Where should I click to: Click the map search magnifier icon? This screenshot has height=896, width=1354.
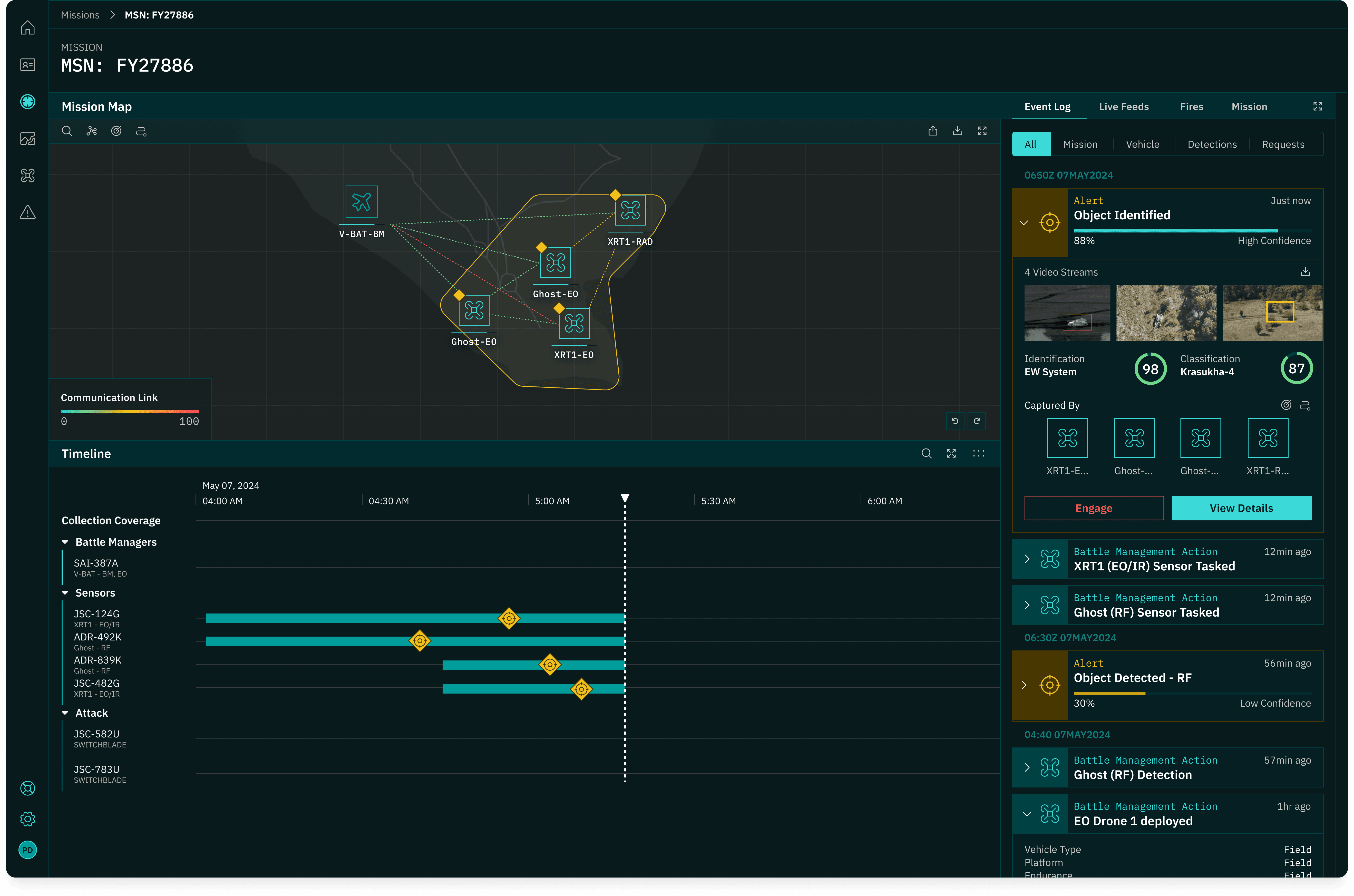click(67, 131)
